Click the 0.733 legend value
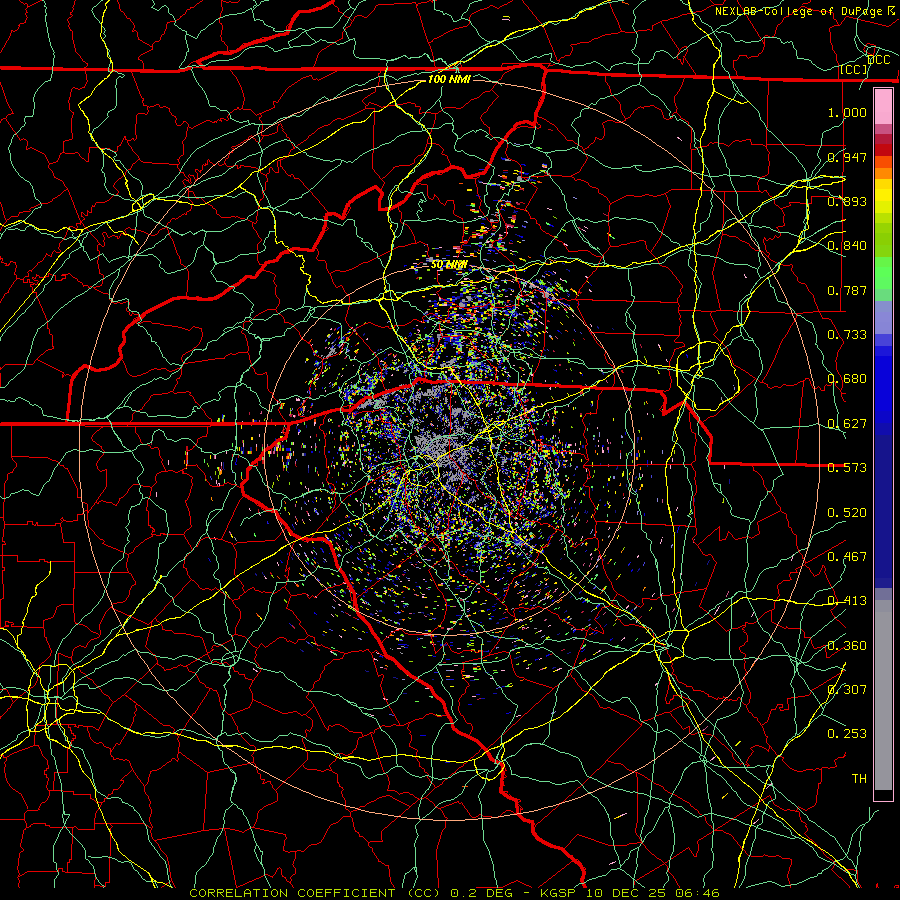Screen dimensions: 900x900 click(847, 335)
